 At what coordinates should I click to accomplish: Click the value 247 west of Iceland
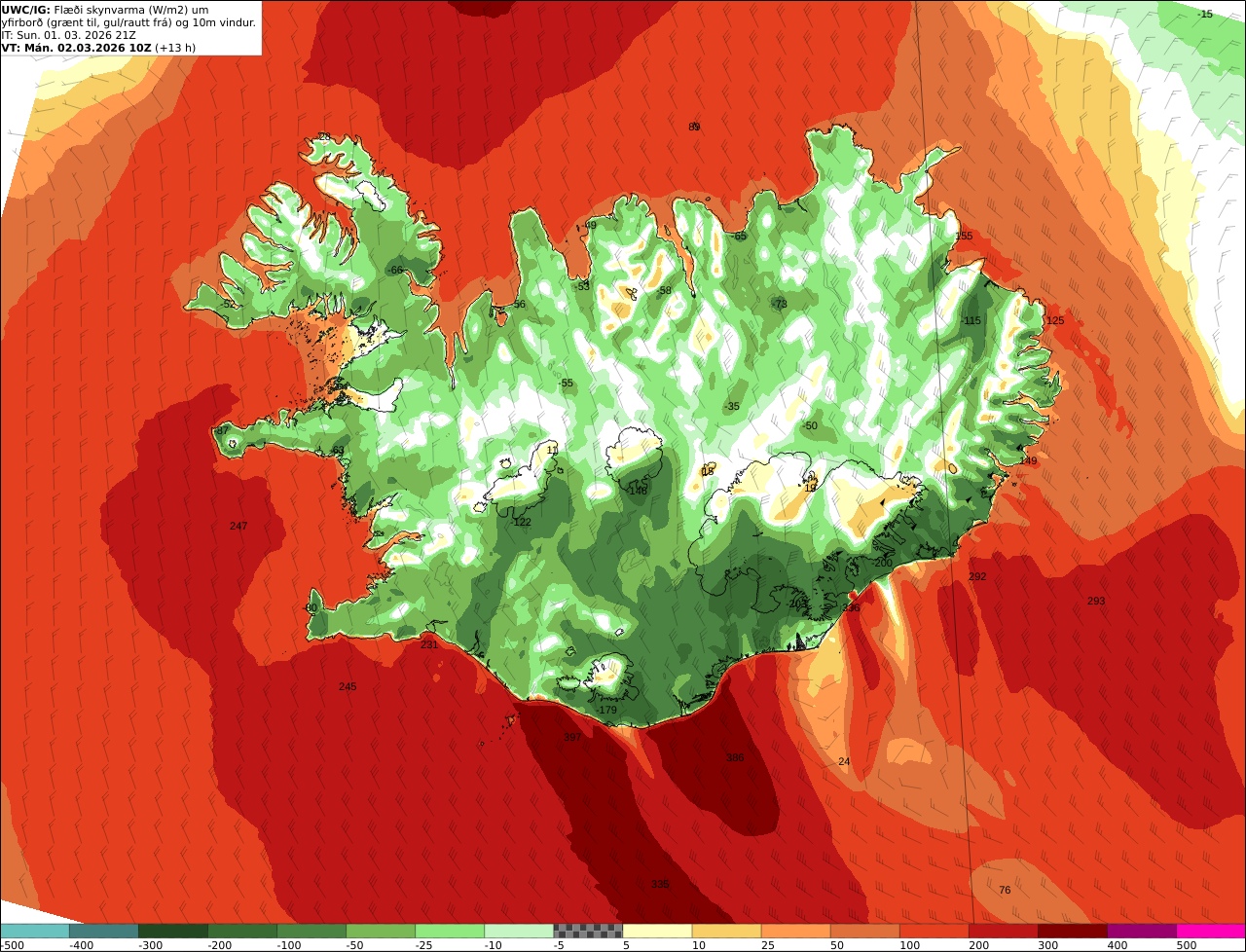click(238, 526)
